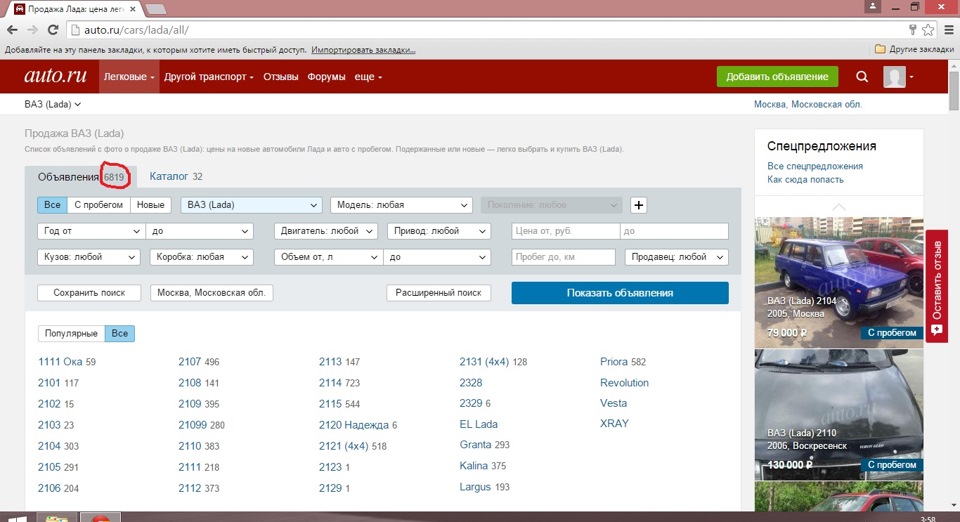Select the Популярные models toggle
This screenshot has height=522, width=960.
tap(71, 334)
